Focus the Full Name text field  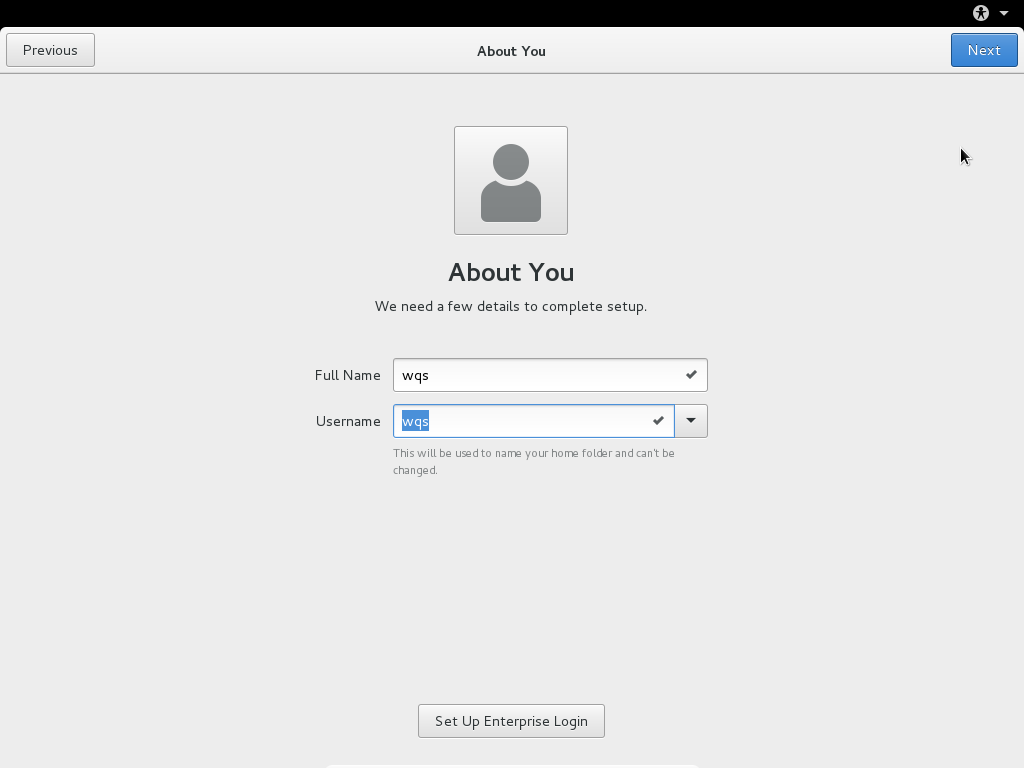550,375
